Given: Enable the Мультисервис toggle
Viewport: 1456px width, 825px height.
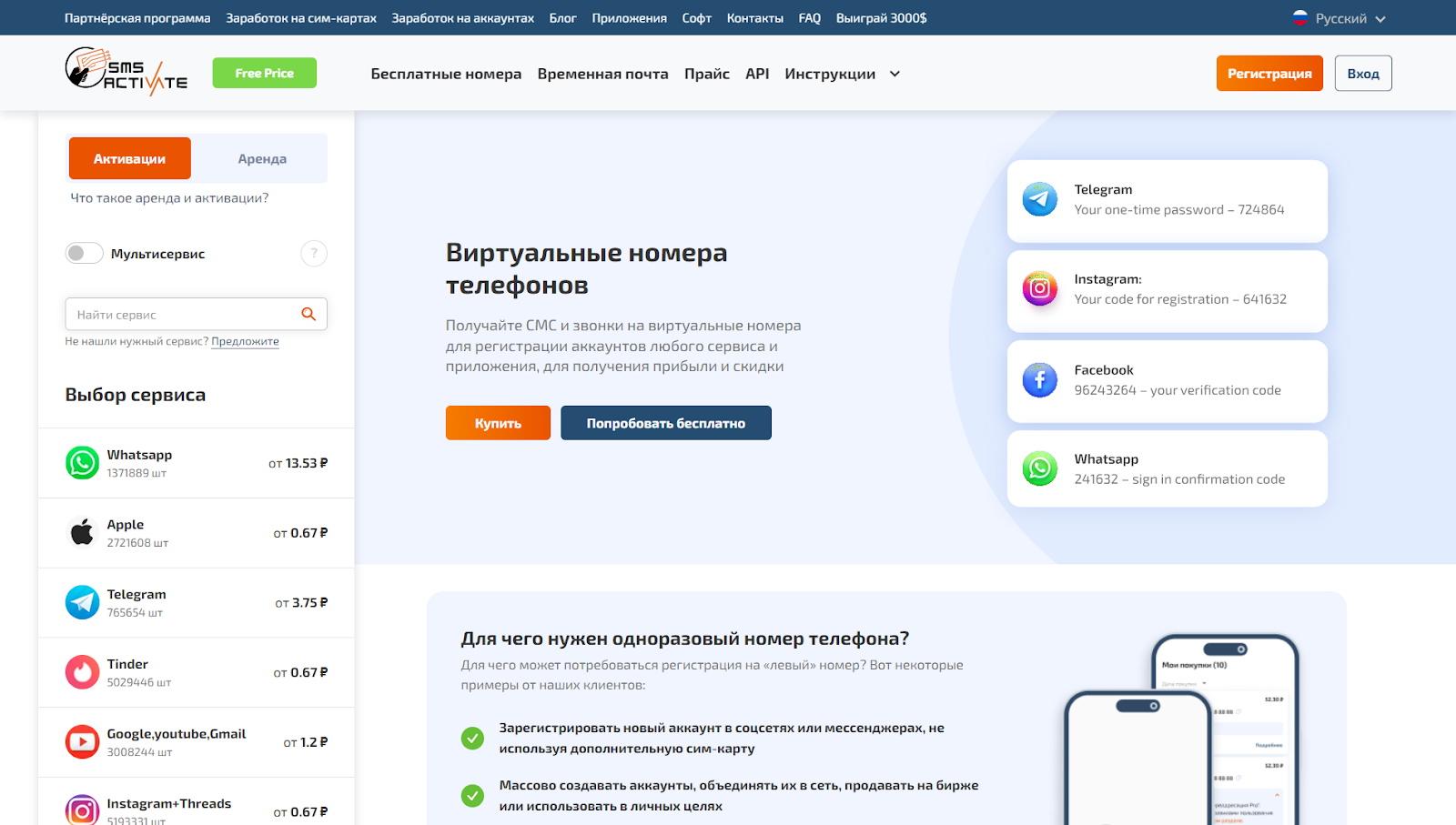Looking at the screenshot, I should click(x=84, y=253).
